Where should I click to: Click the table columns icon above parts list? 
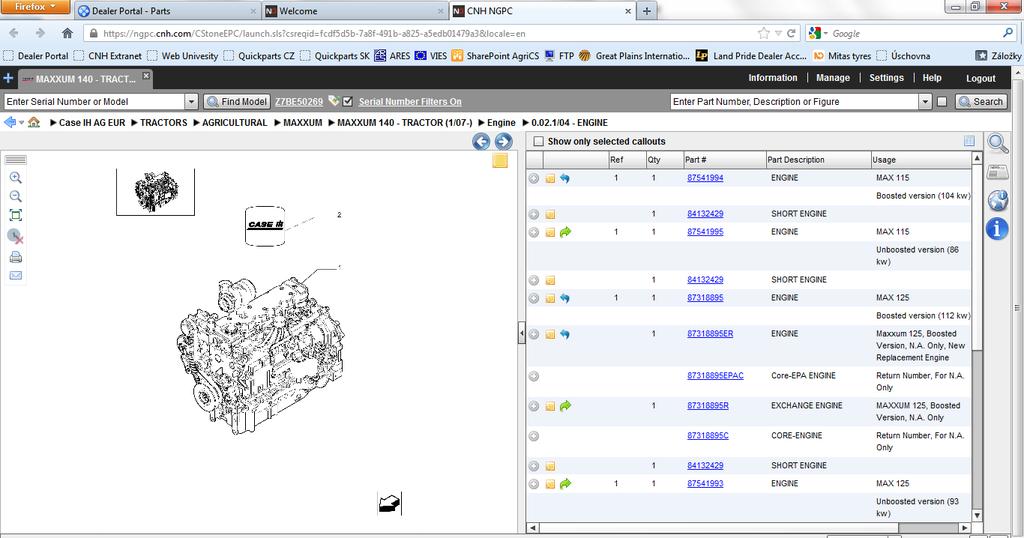969,141
